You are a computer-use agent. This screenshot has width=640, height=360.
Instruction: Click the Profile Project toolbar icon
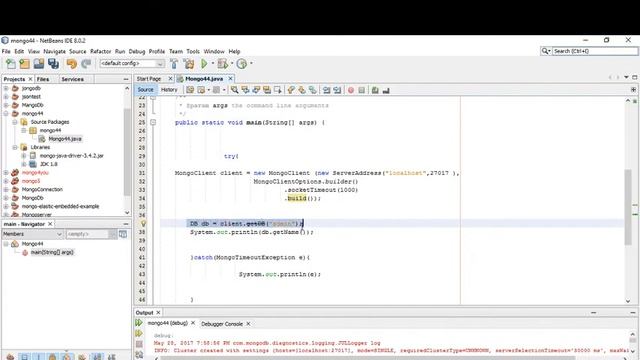[242, 64]
